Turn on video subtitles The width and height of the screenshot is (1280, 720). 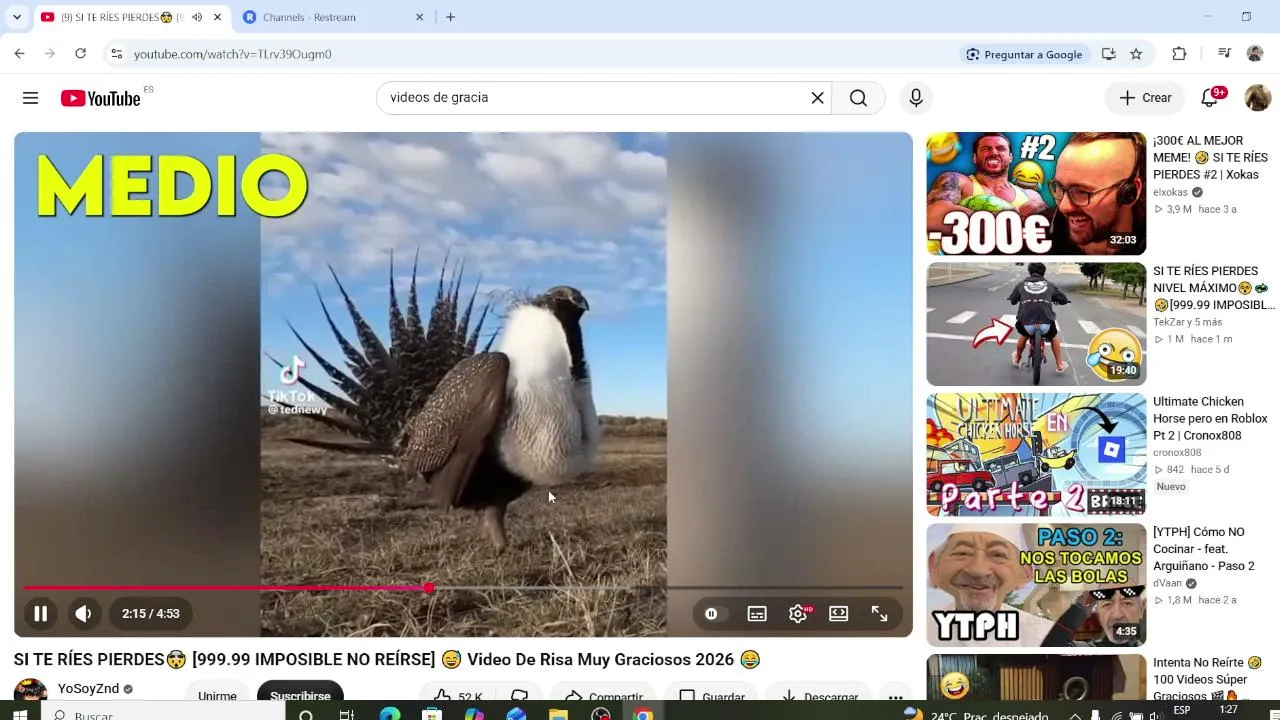(x=757, y=614)
